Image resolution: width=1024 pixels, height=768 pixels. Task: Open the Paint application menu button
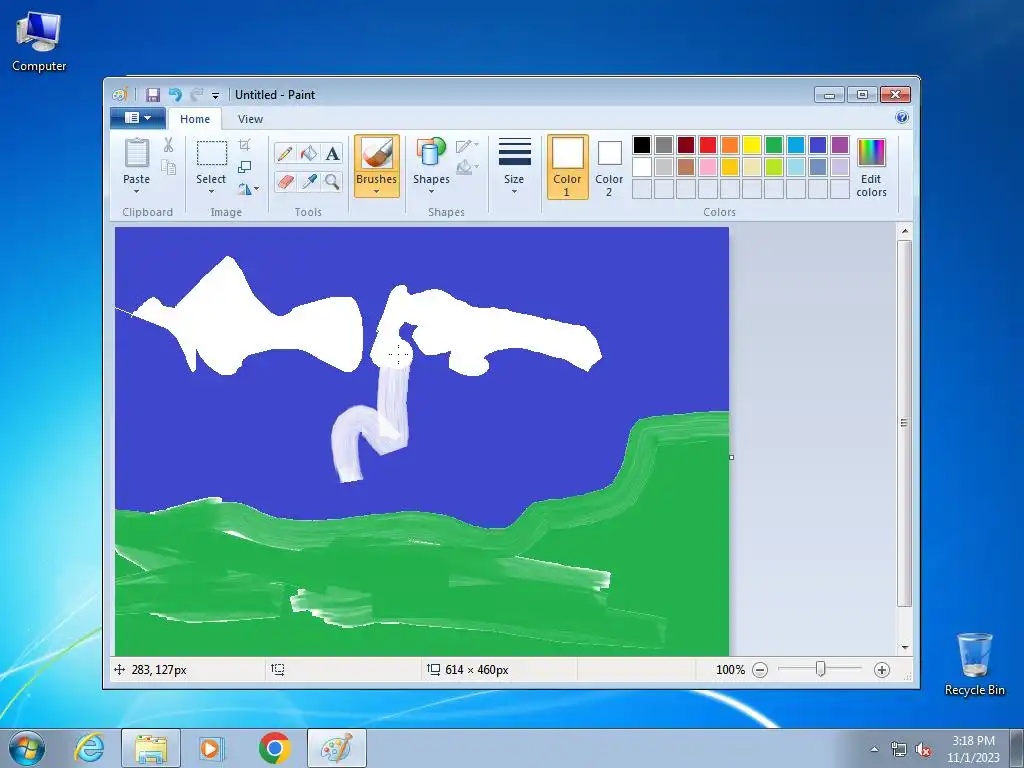tap(138, 118)
